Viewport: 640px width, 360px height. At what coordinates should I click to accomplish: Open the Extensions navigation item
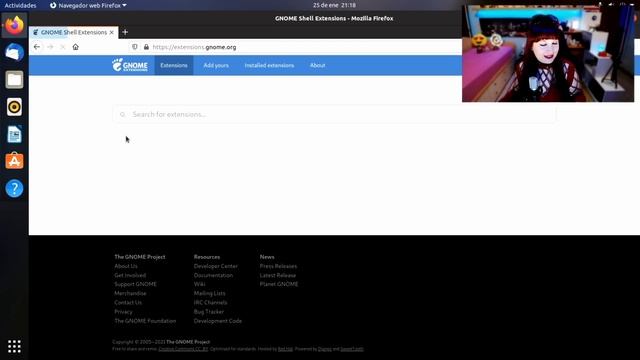click(x=174, y=65)
